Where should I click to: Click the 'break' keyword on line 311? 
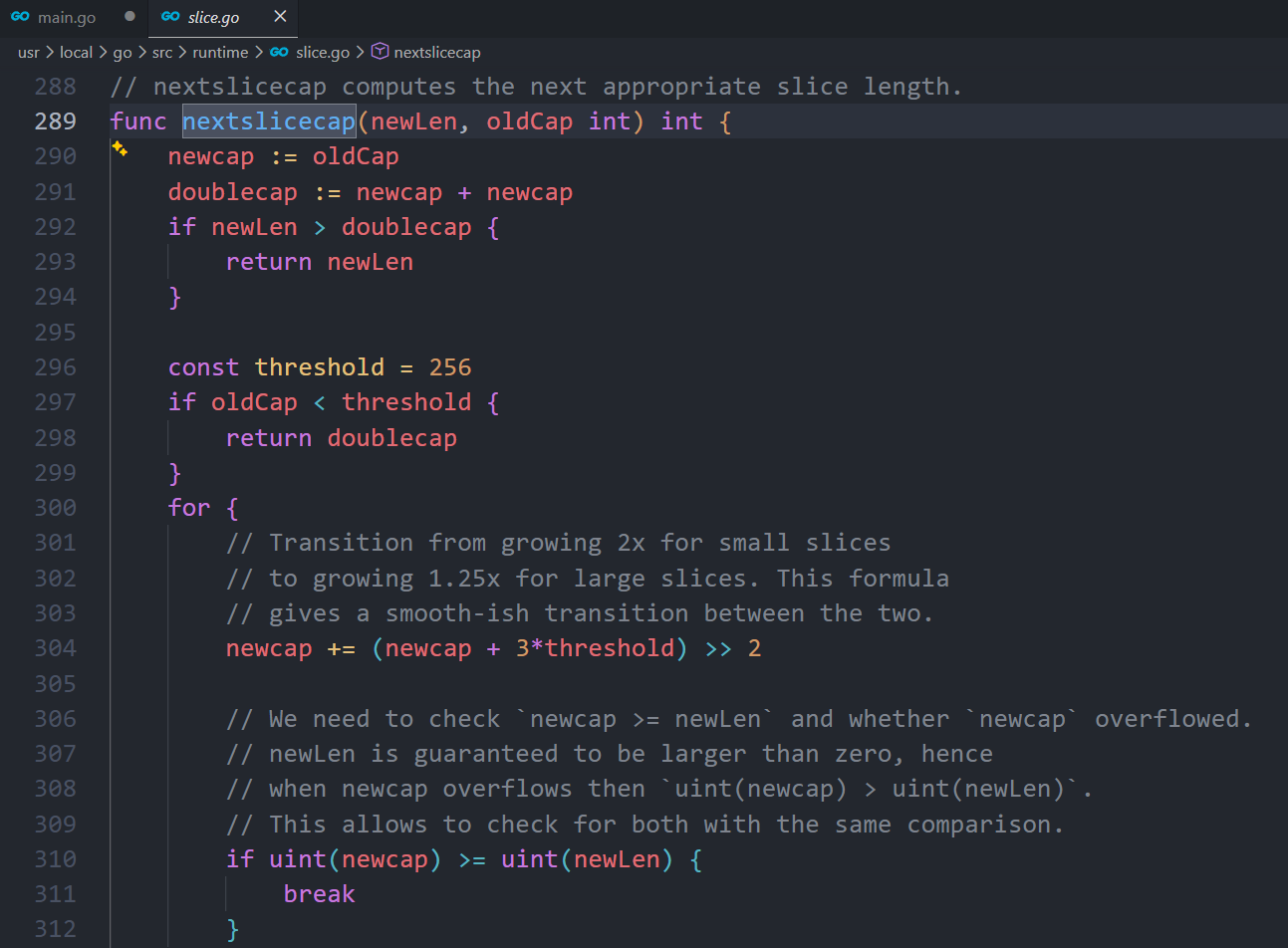click(x=319, y=894)
